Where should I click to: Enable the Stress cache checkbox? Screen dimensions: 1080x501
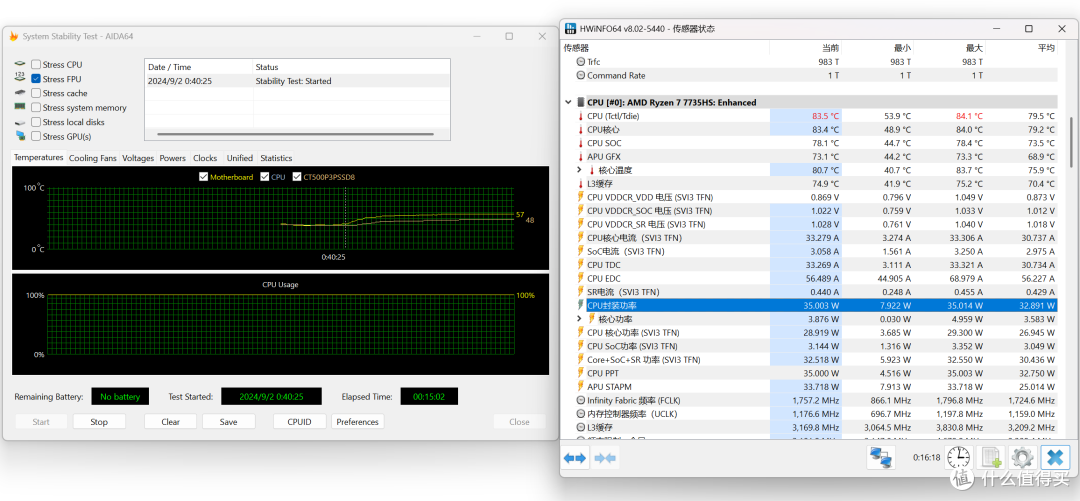pos(36,93)
